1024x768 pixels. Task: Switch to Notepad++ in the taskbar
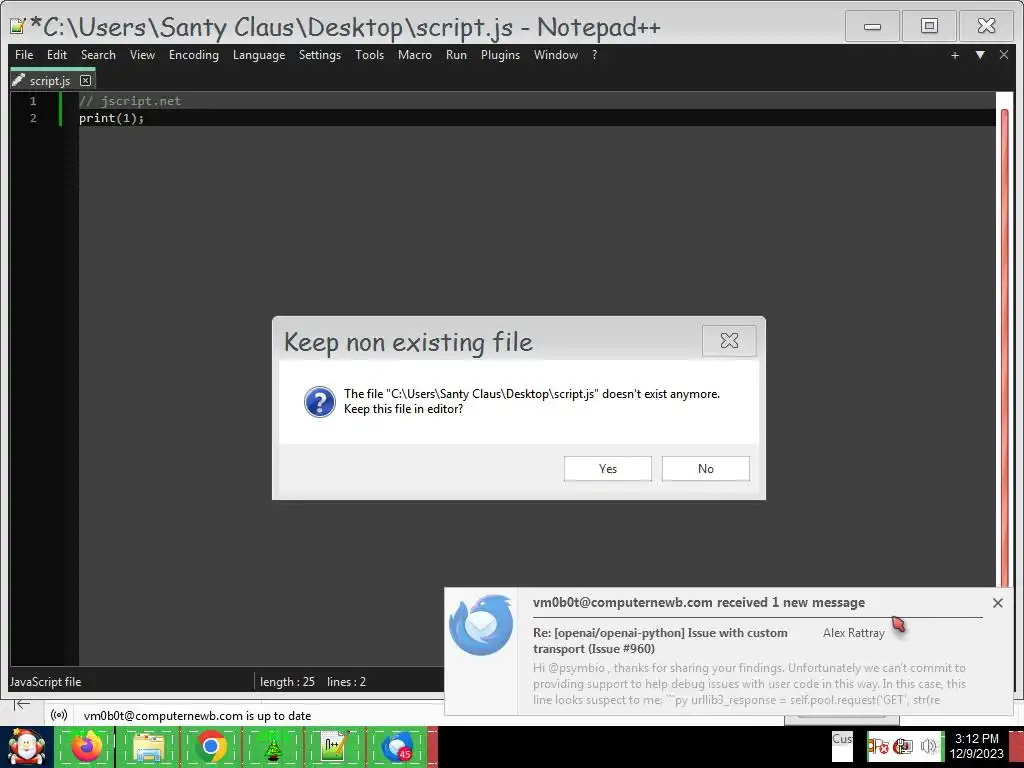(334, 747)
